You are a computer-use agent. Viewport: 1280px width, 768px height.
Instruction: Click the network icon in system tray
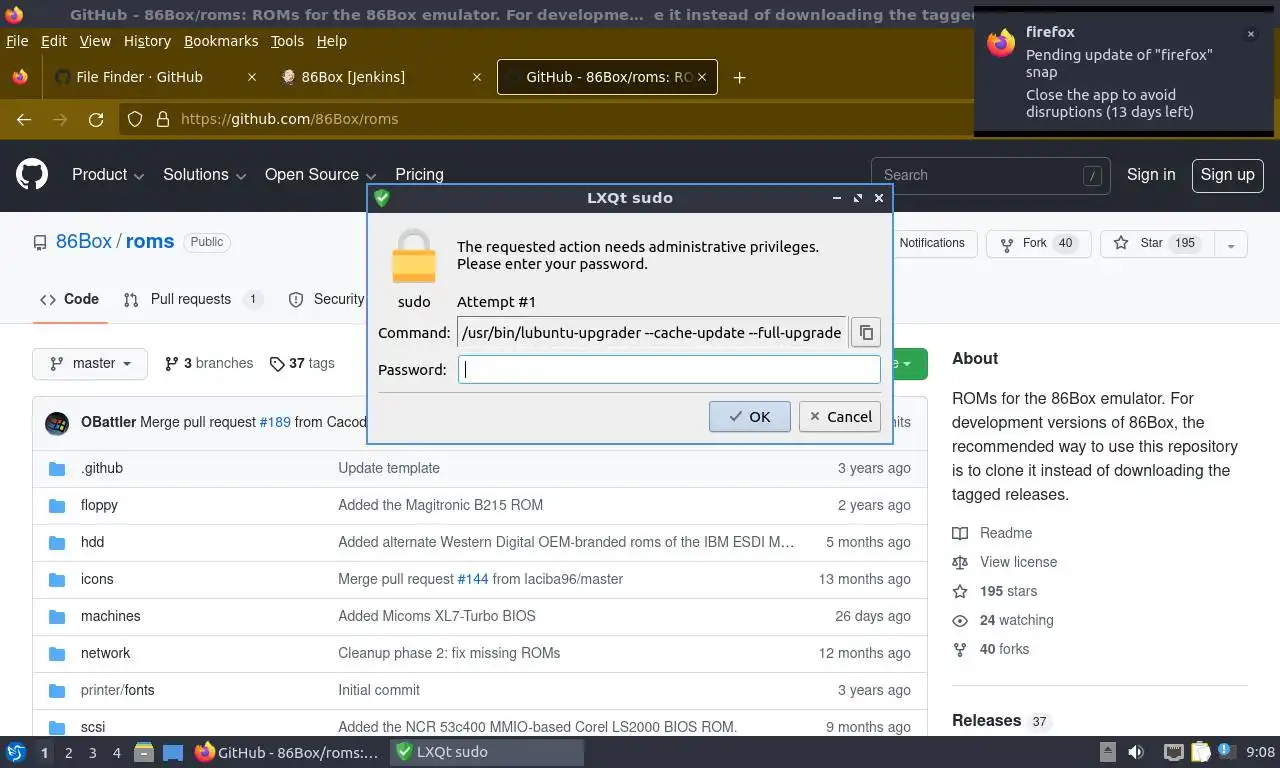1174,752
